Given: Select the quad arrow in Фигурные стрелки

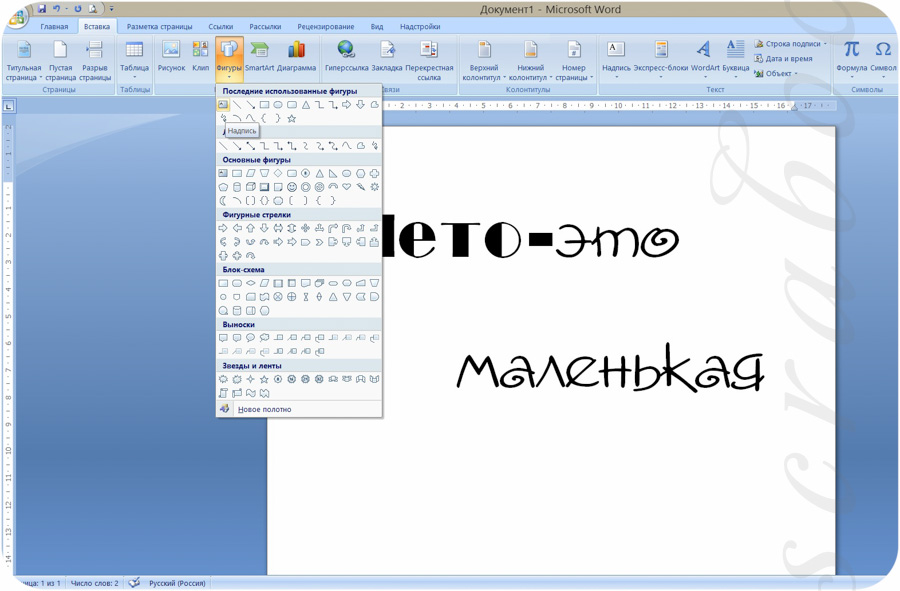Looking at the screenshot, I should click(305, 228).
